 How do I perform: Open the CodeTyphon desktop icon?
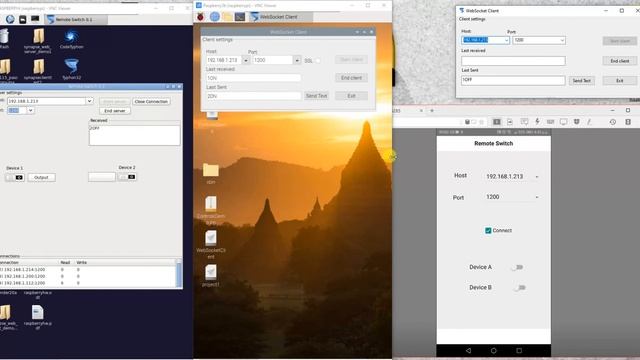[71, 40]
